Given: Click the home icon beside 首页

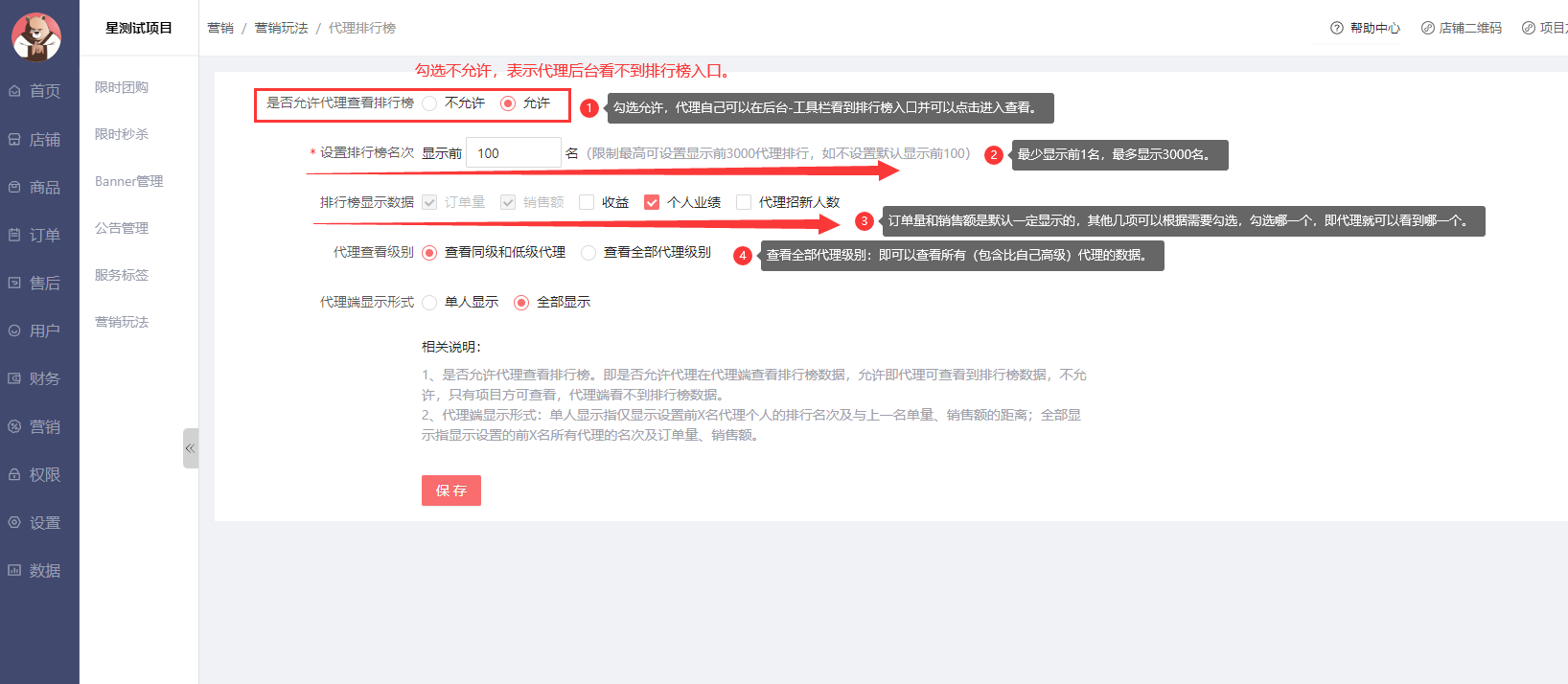Looking at the screenshot, I should [14, 91].
